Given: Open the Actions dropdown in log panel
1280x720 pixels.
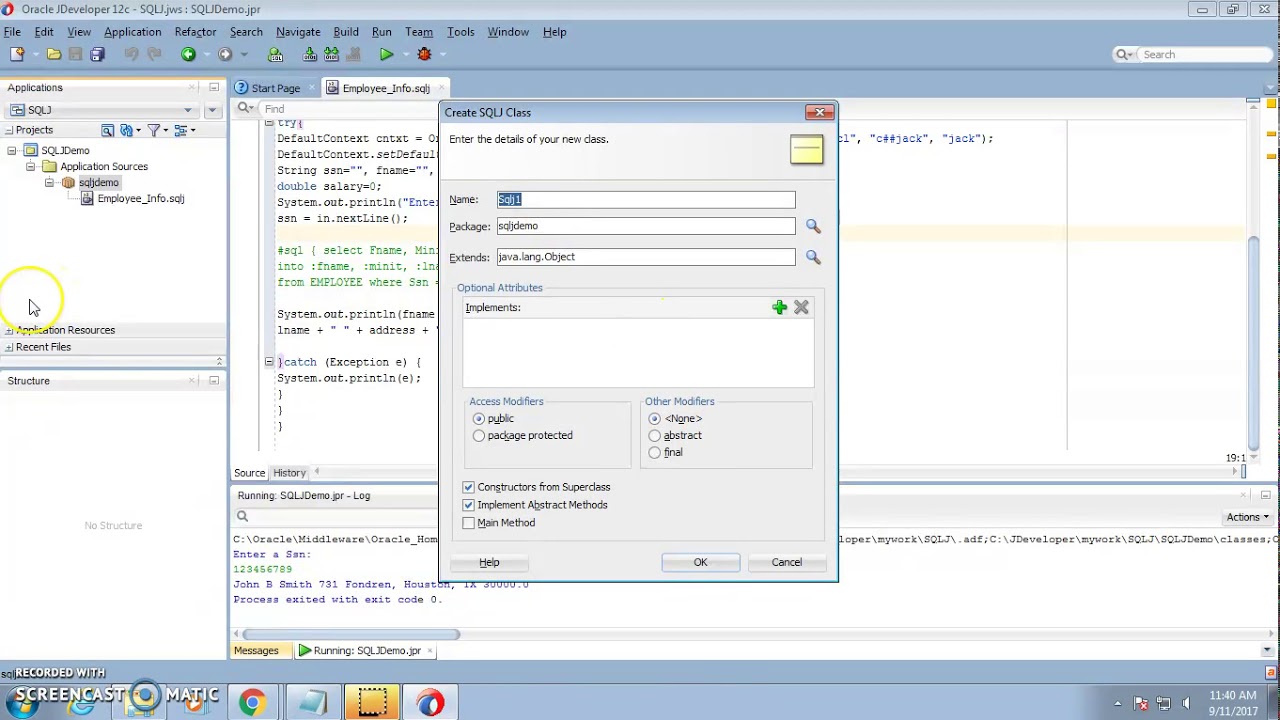Looking at the screenshot, I should coord(1247,517).
